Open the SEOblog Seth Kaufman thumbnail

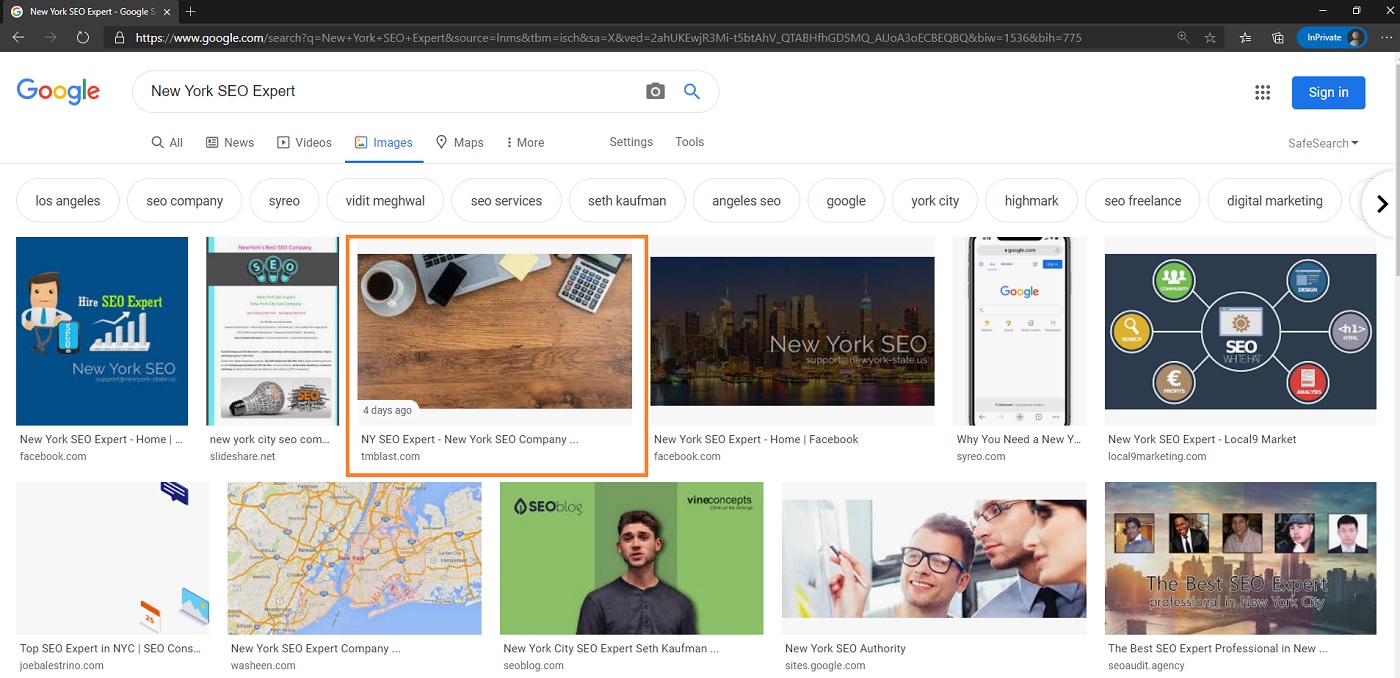click(632, 558)
